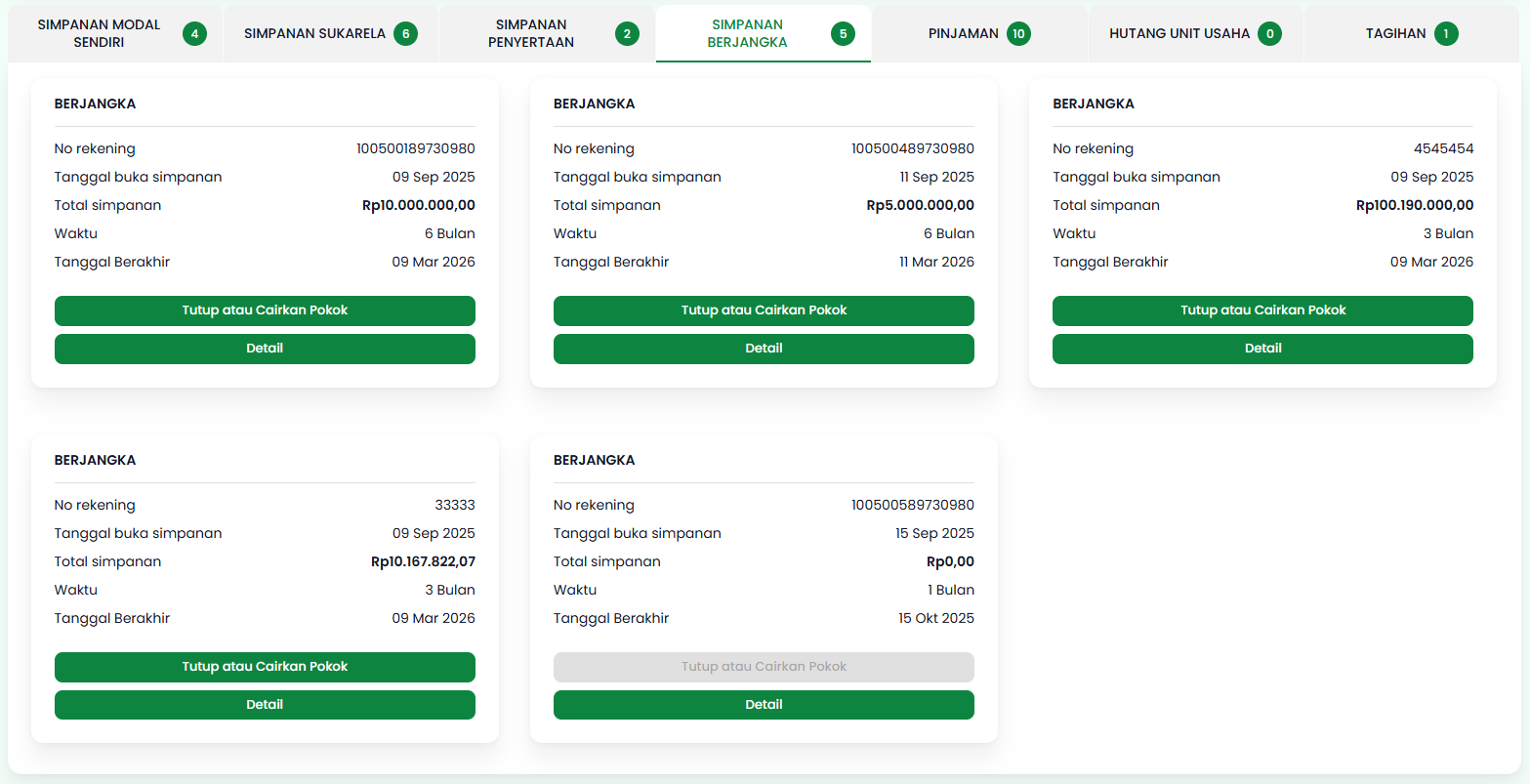Click the Tagihan badge showing 1
The image size is (1530, 784).
pyautogui.click(x=1446, y=34)
